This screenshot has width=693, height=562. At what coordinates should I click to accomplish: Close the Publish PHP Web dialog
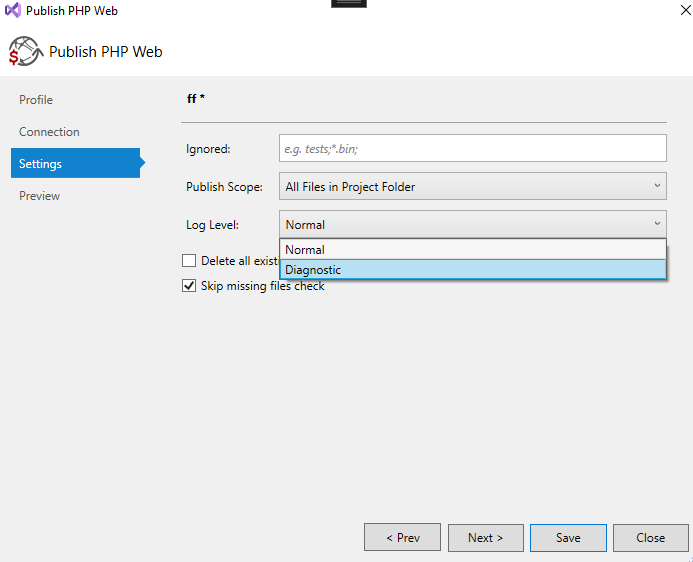tap(650, 538)
